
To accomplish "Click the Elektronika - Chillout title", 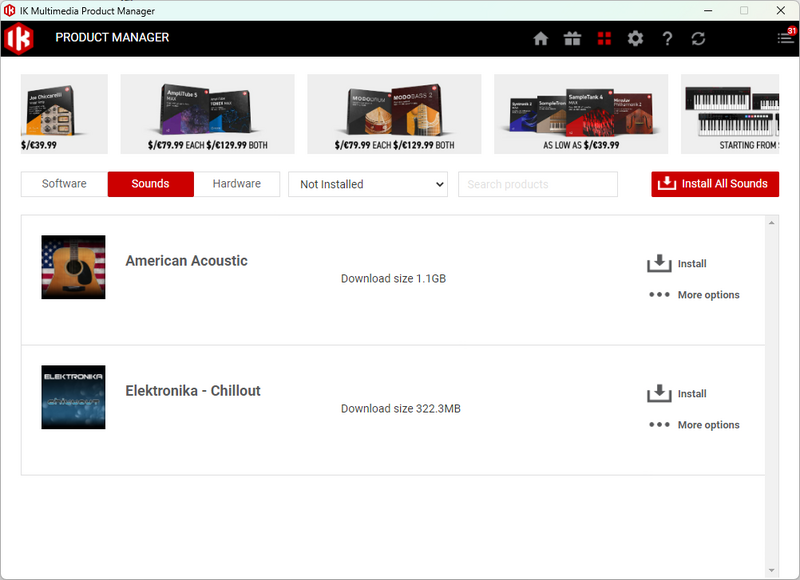I will pyautogui.click(x=193, y=391).
